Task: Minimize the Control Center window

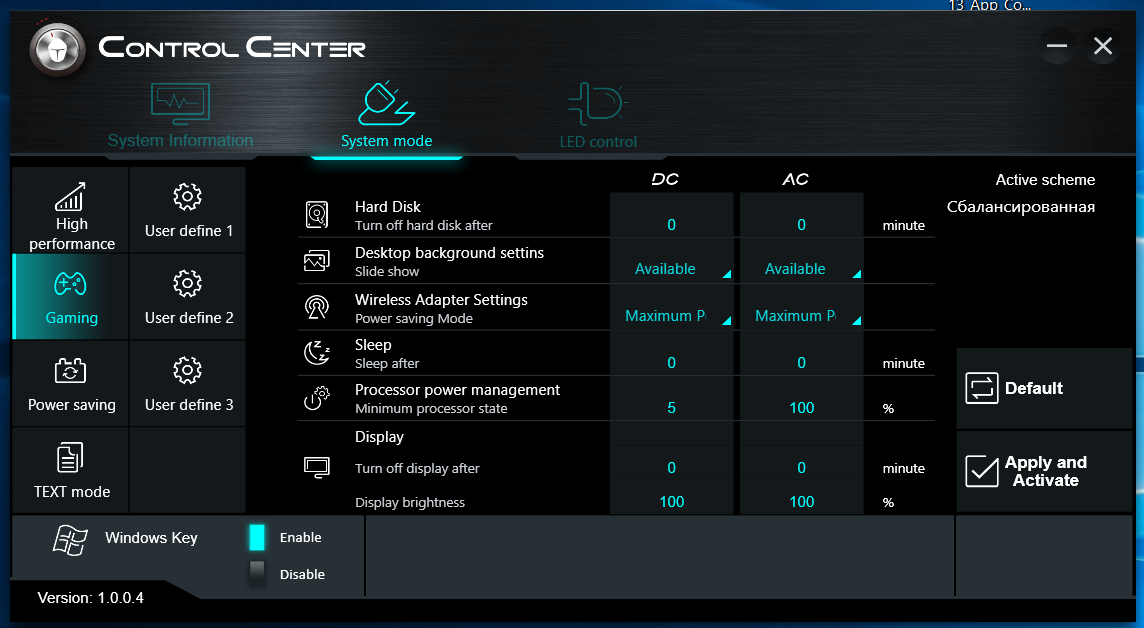Action: (x=1056, y=46)
